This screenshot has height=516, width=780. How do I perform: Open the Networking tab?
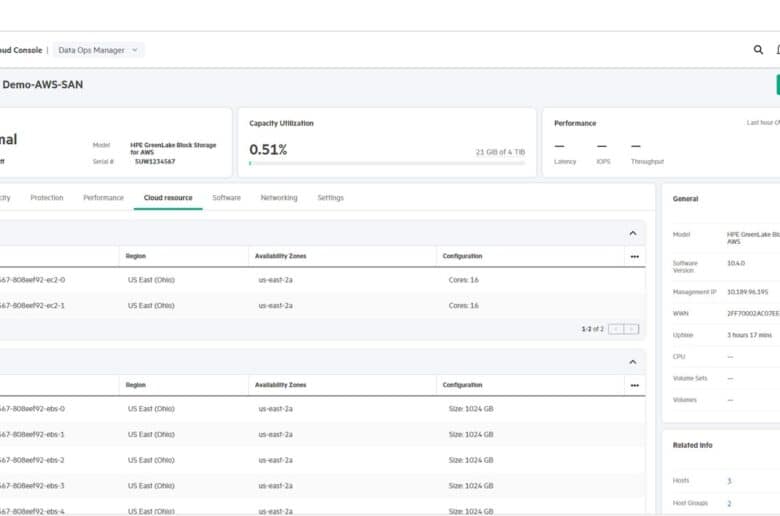pyautogui.click(x=279, y=198)
